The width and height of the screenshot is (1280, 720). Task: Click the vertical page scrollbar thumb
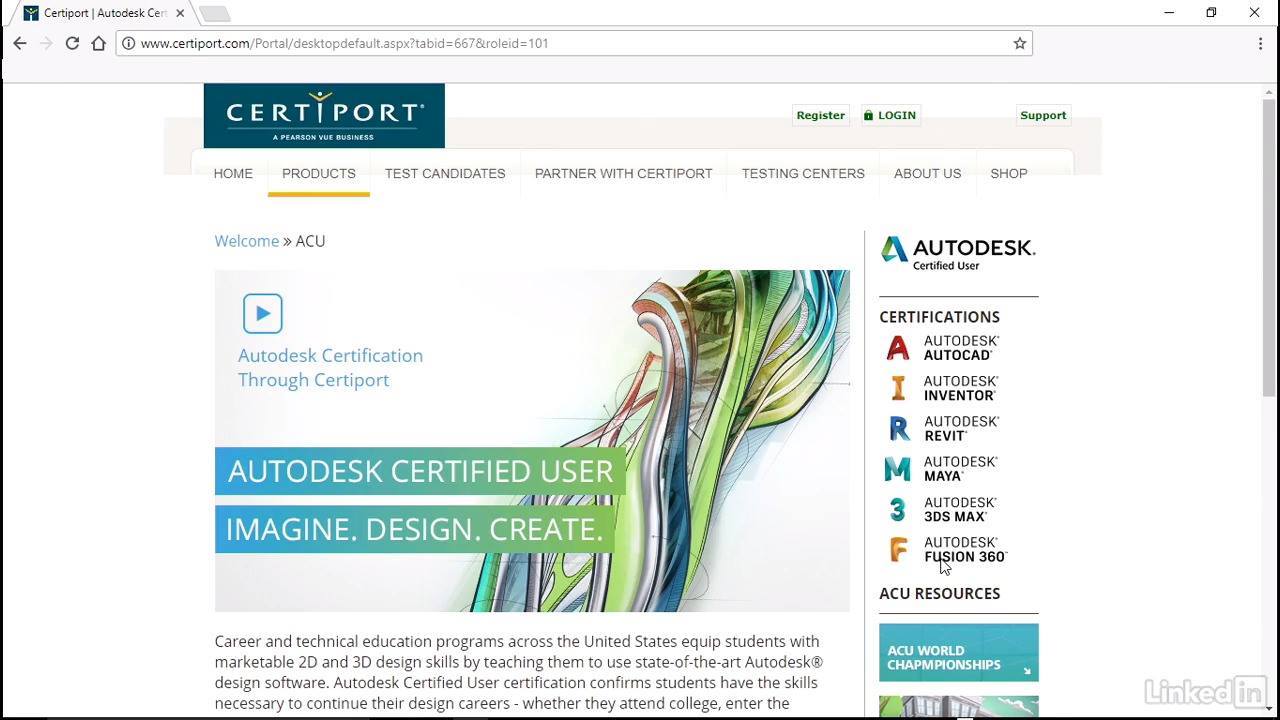(1269, 246)
